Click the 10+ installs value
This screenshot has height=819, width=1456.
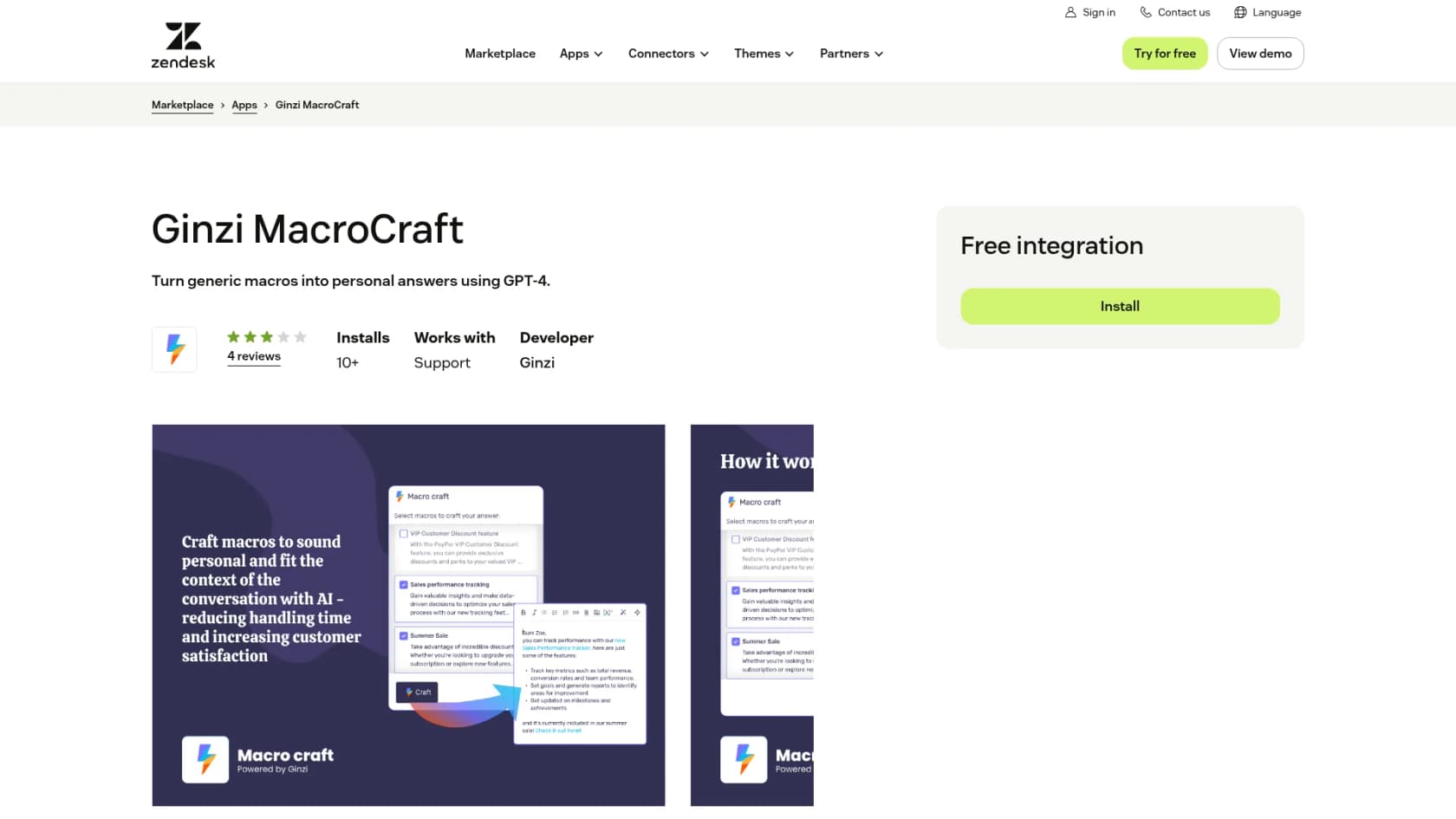click(x=348, y=362)
